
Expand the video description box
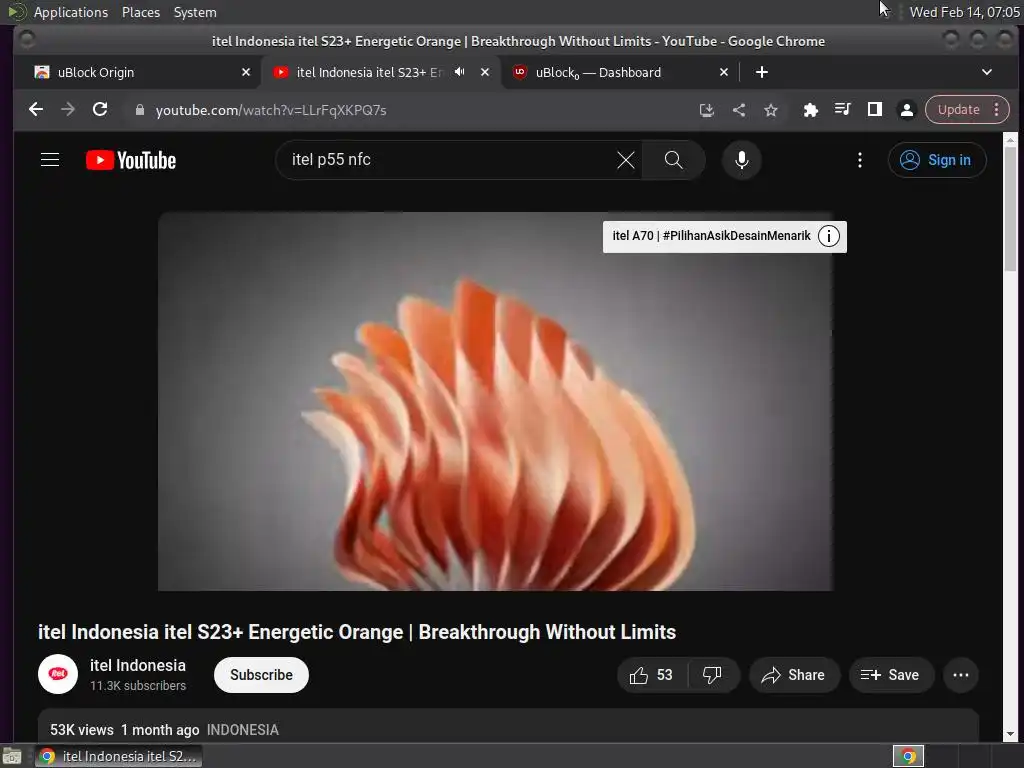pyautogui.click(x=507, y=726)
